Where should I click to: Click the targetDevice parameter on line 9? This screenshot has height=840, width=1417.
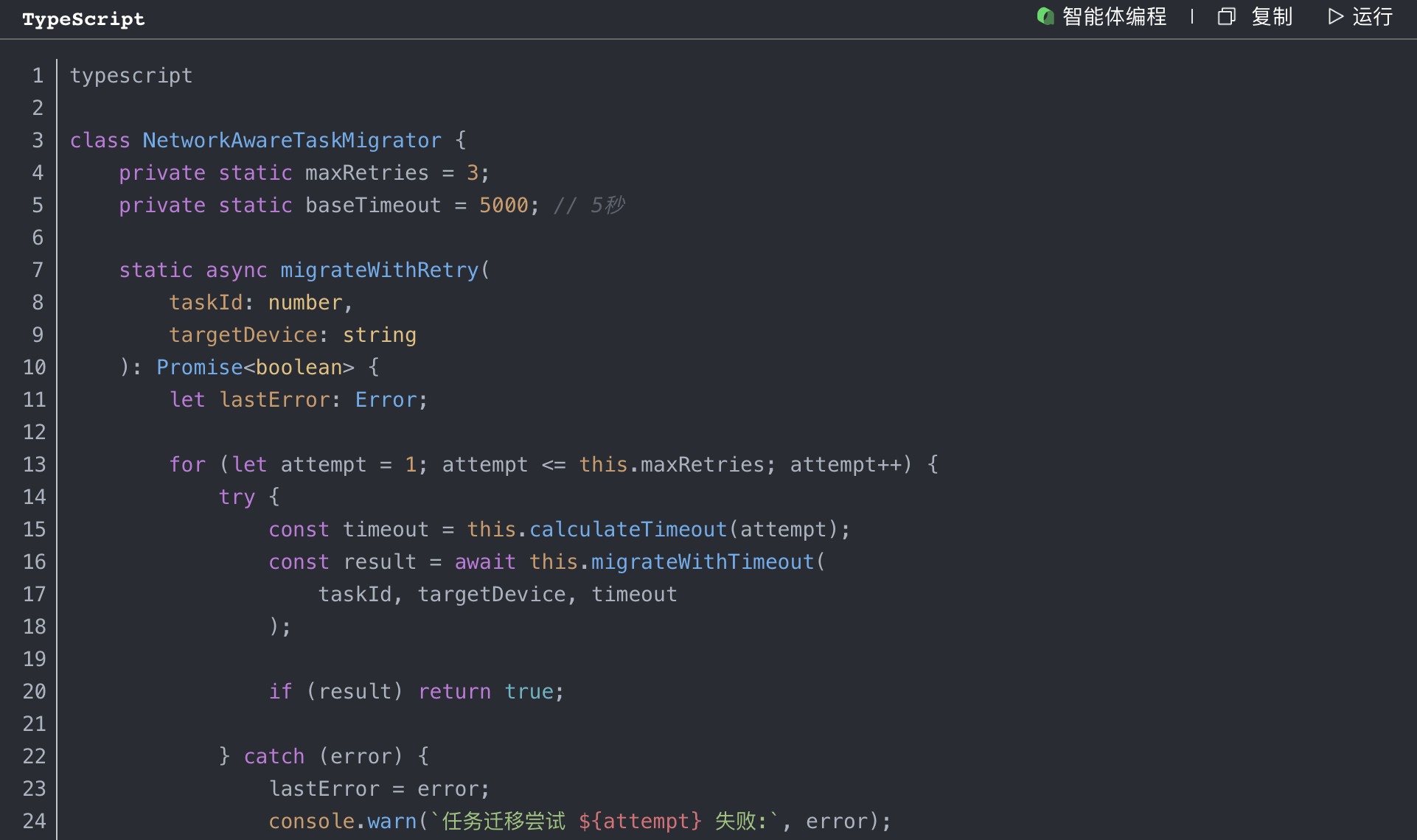pyautogui.click(x=243, y=335)
